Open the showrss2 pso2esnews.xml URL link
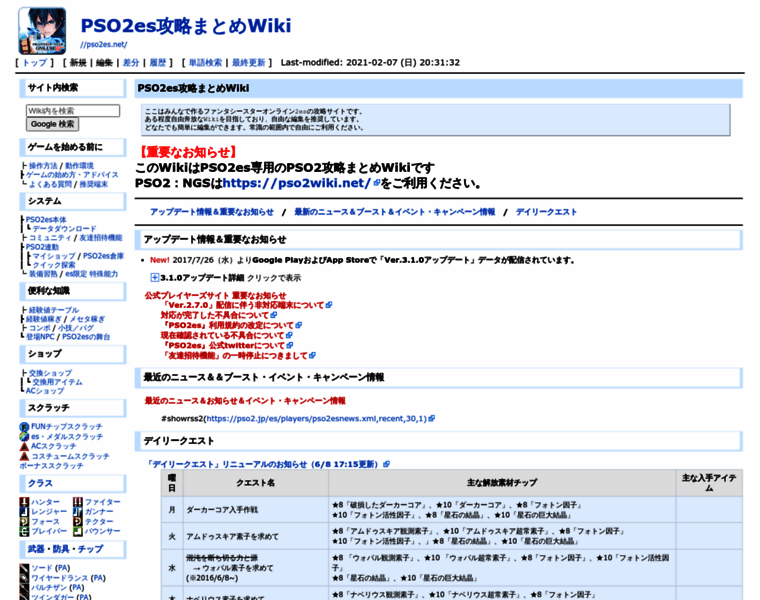 point(317,418)
